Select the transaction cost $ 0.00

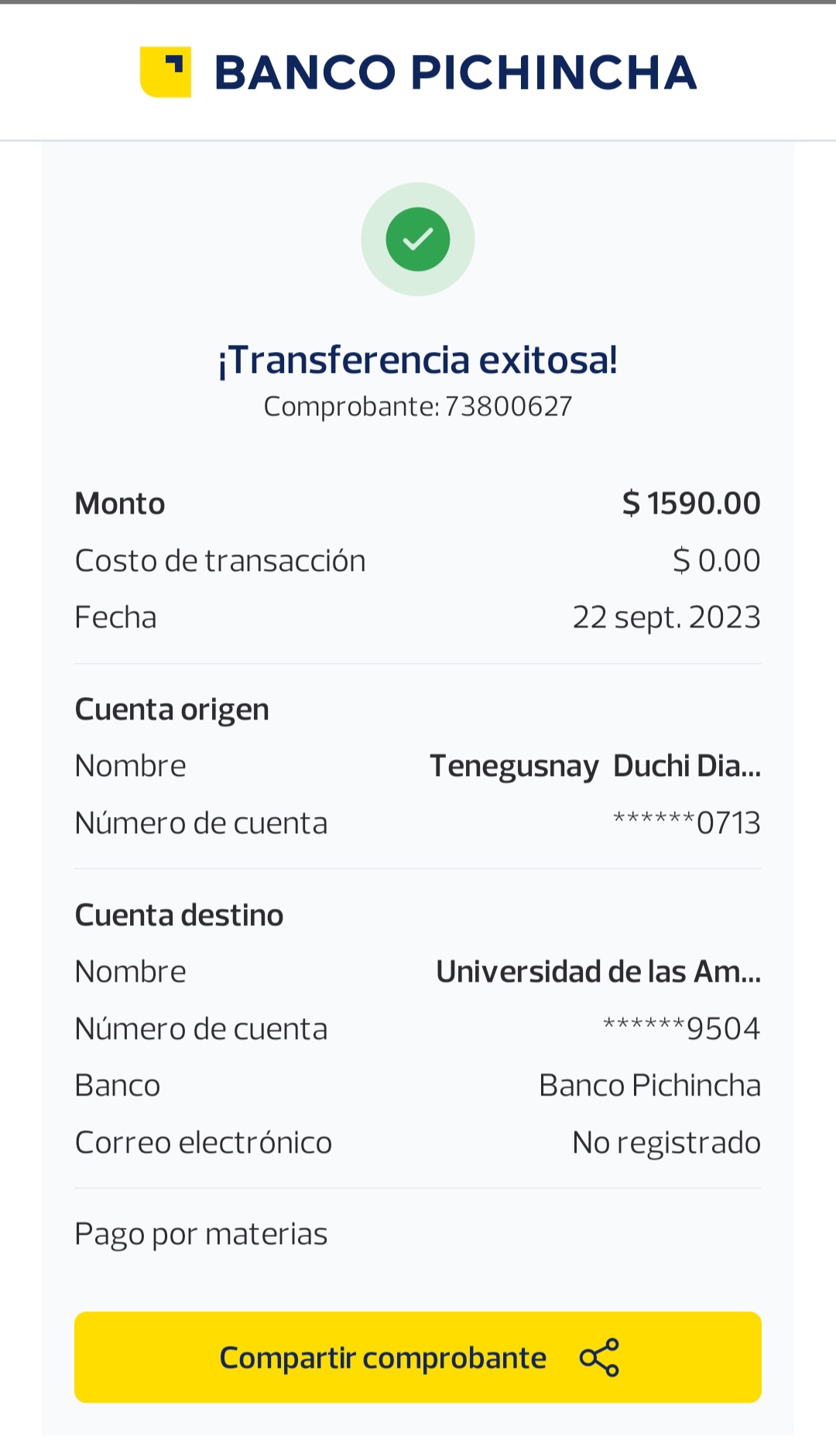[x=716, y=561]
